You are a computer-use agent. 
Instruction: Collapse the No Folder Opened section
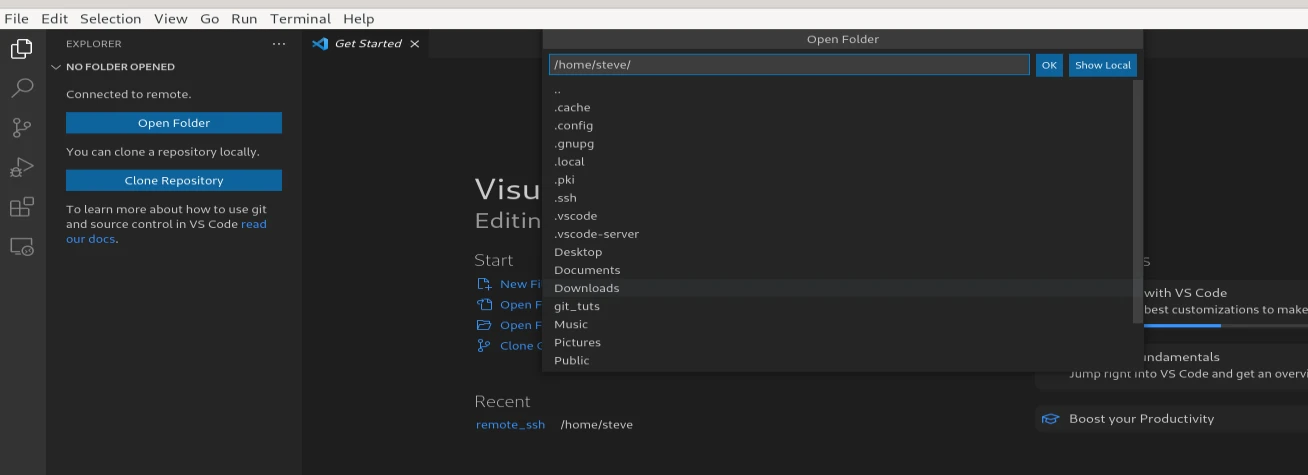point(56,67)
